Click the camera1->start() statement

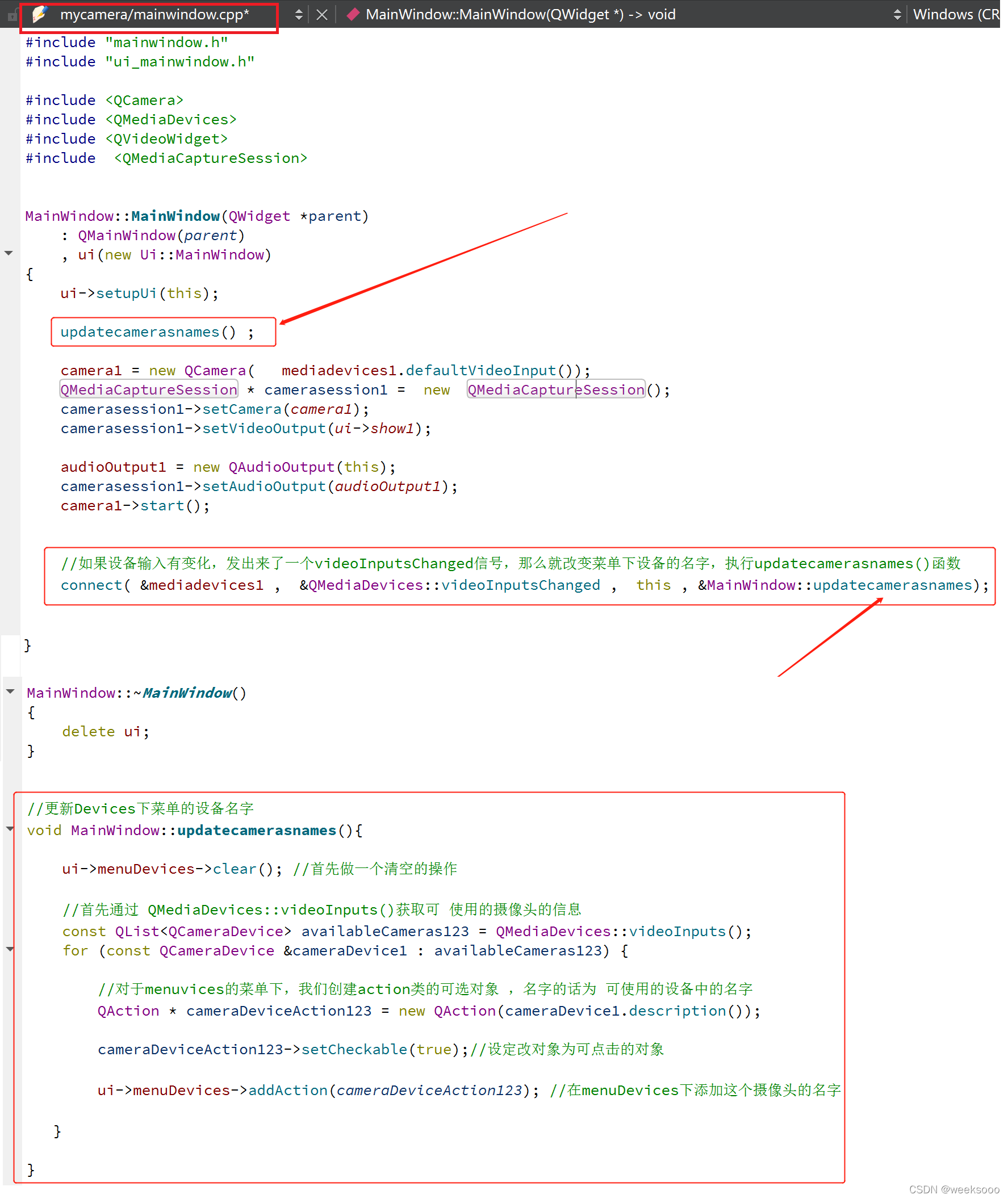(x=135, y=506)
